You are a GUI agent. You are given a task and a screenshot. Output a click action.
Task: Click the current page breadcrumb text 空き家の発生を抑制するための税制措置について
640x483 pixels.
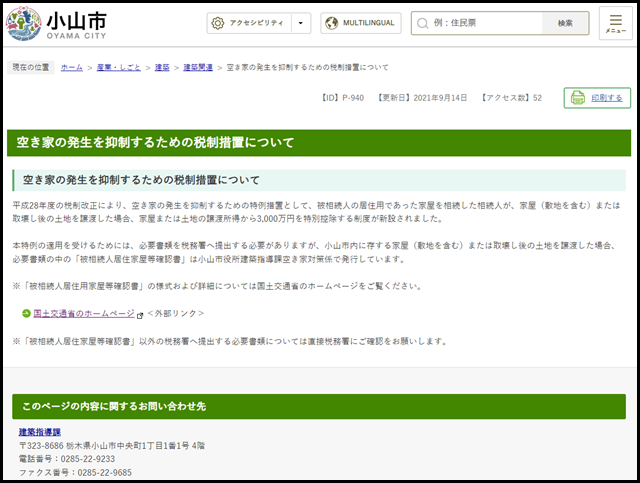coord(307,67)
